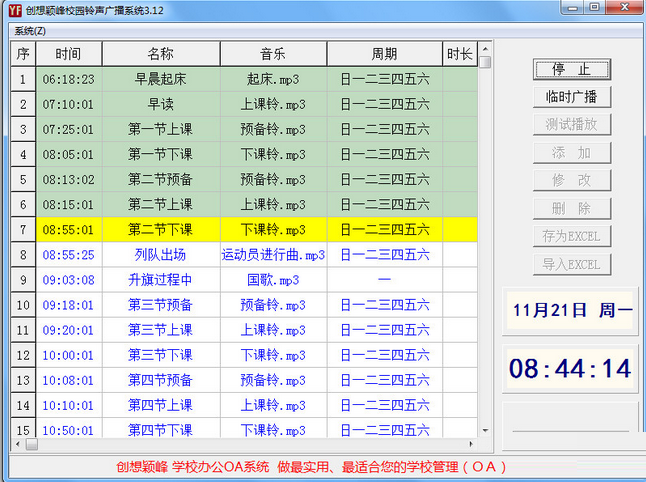The width and height of the screenshot is (646, 482).
Task: Click the red 创想颖峰 OA系统 banner link
Action: 311,467
